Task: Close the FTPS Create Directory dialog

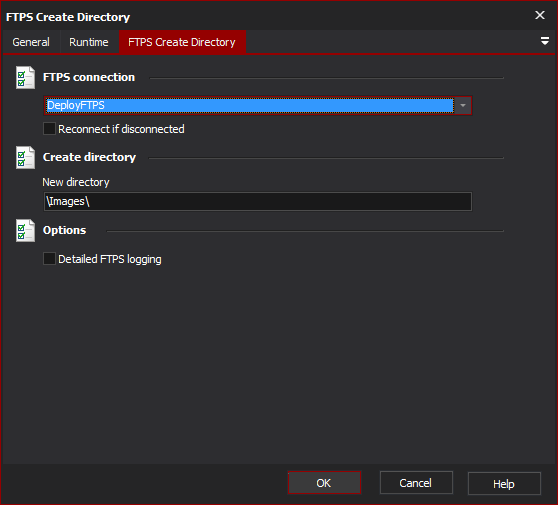Action: pos(540,15)
